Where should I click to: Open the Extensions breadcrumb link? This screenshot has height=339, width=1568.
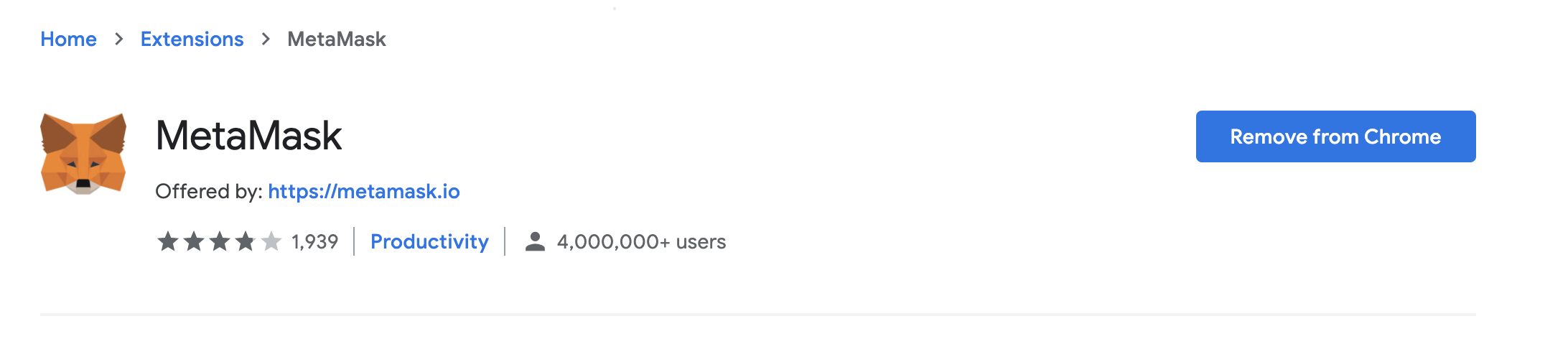[192, 39]
